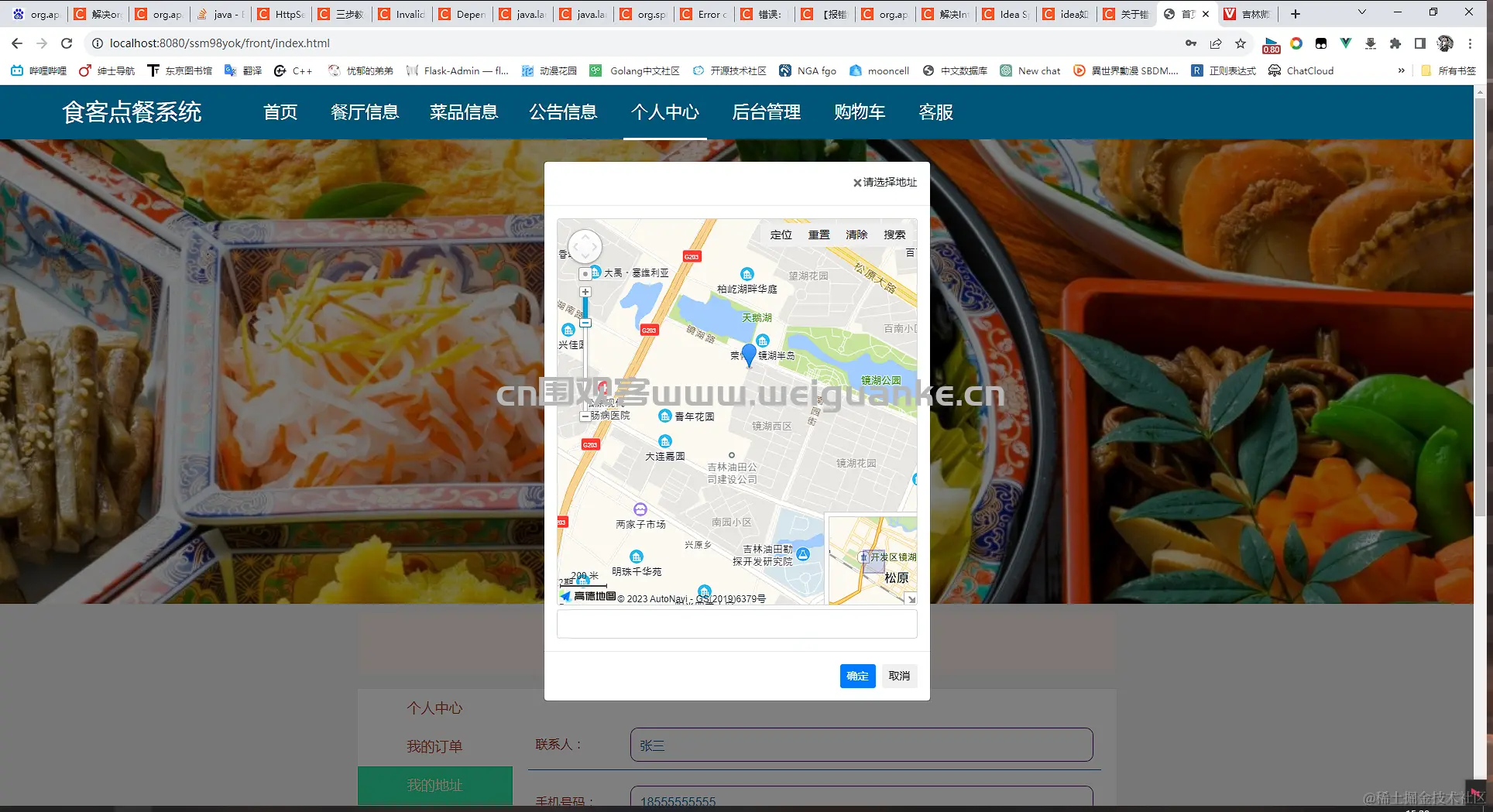
Task: Click the 两家子市场 market icon on the map
Action: [x=640, y=509]
